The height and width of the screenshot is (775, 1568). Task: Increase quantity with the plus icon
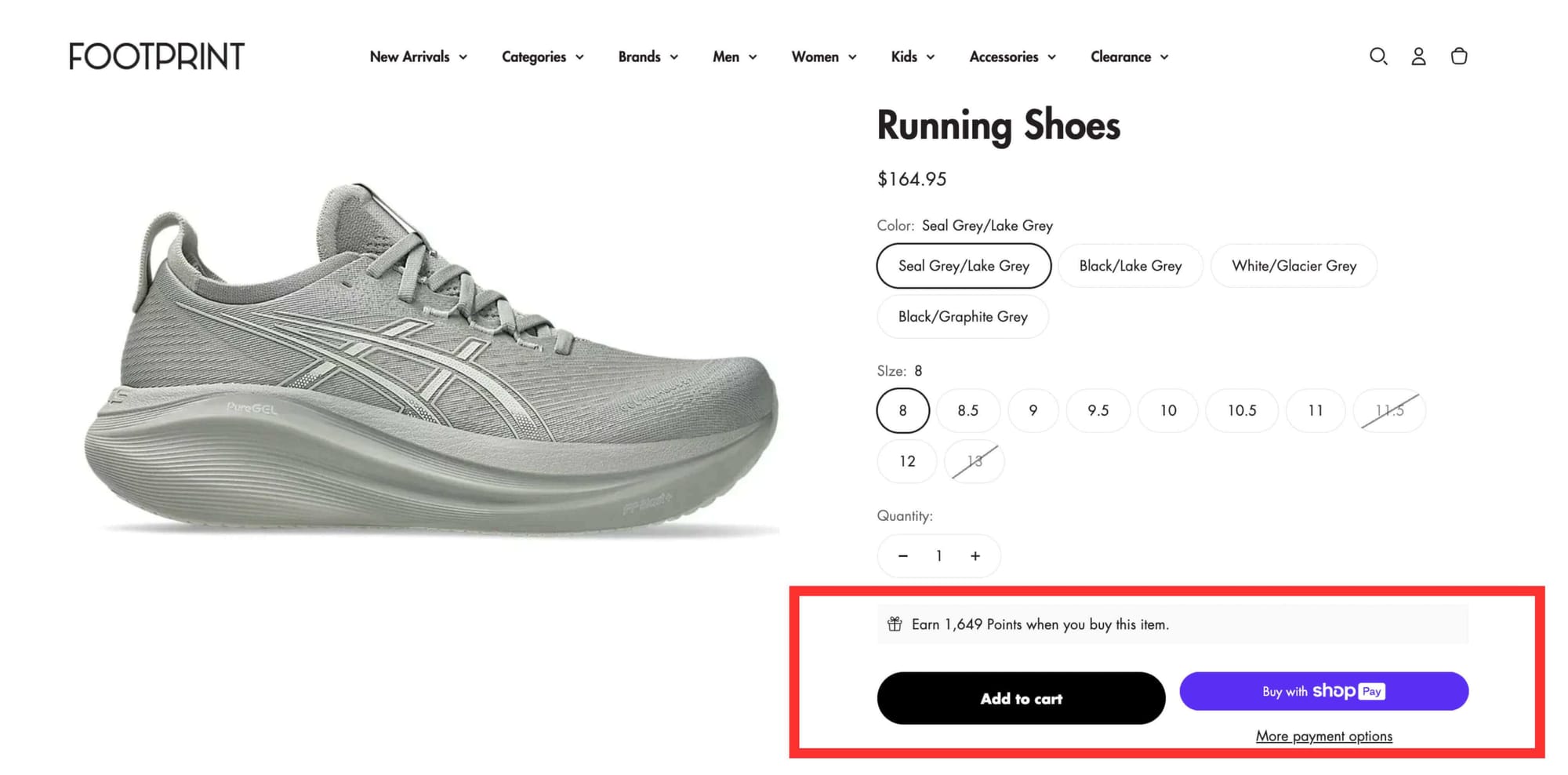tap(975, 555)
